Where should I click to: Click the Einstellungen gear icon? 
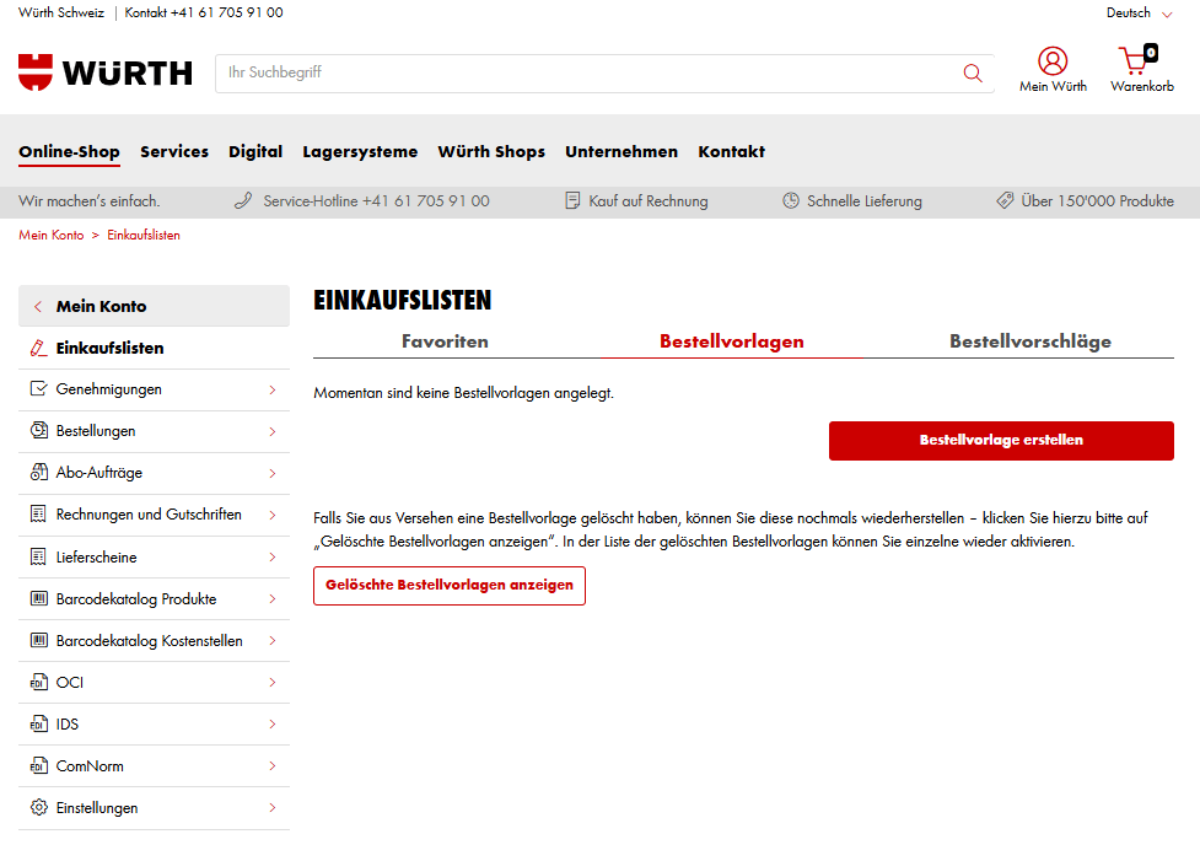(x=39, y=808)
